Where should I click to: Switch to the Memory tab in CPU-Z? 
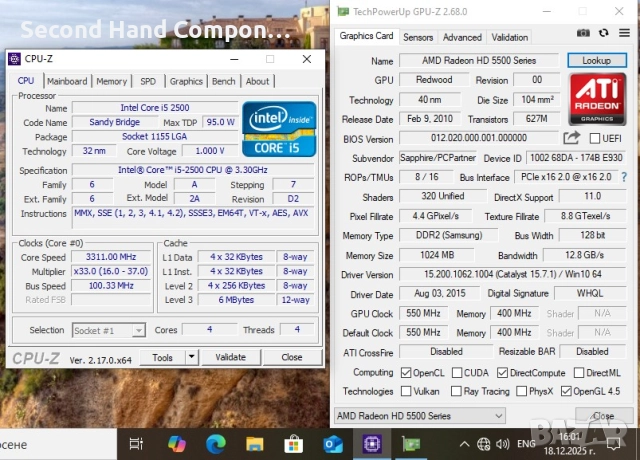click(111, 81)
